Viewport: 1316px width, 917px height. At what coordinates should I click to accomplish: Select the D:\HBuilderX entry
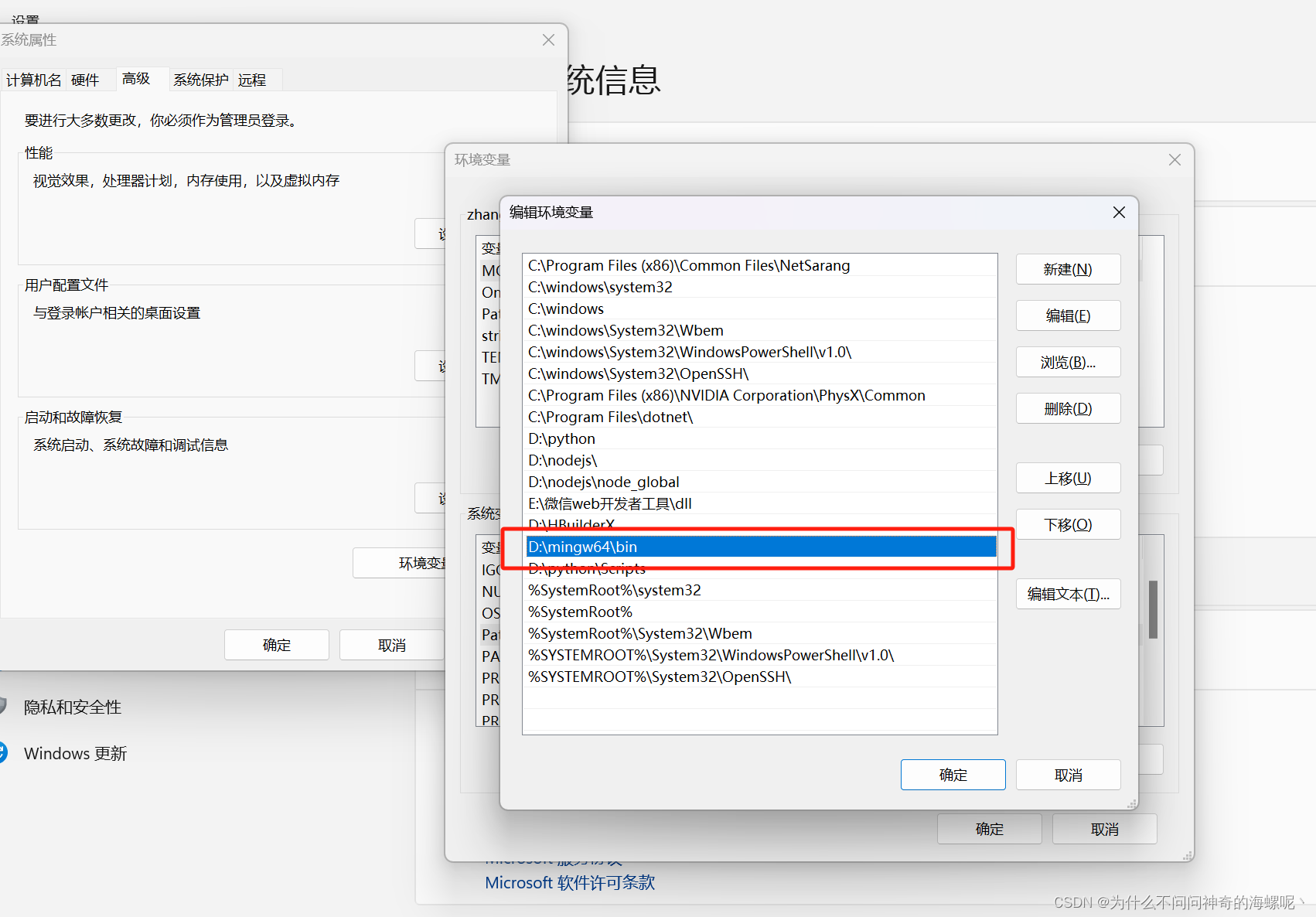(760, 523)
